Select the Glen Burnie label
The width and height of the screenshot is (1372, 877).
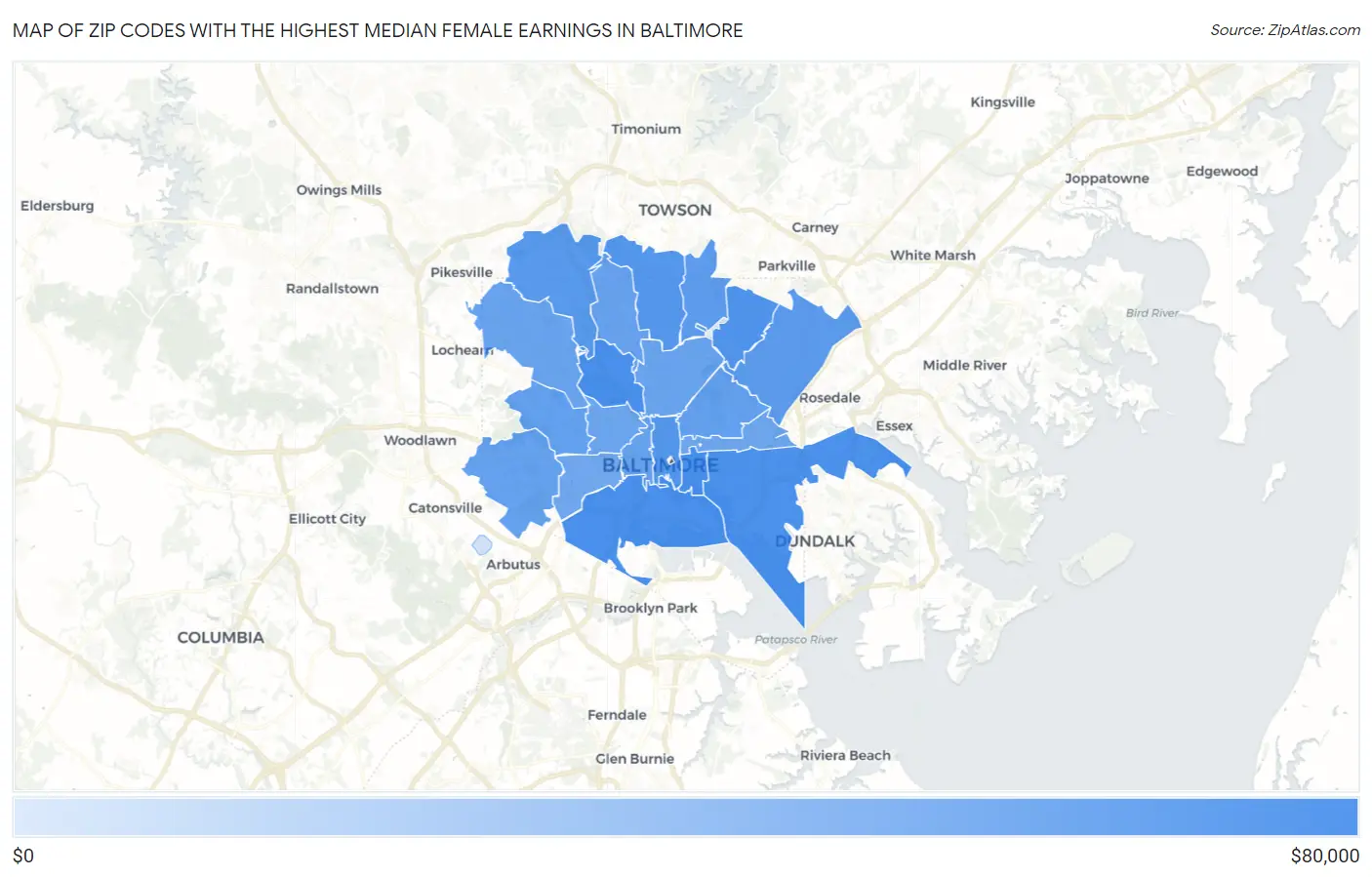[x=634, y=759]
